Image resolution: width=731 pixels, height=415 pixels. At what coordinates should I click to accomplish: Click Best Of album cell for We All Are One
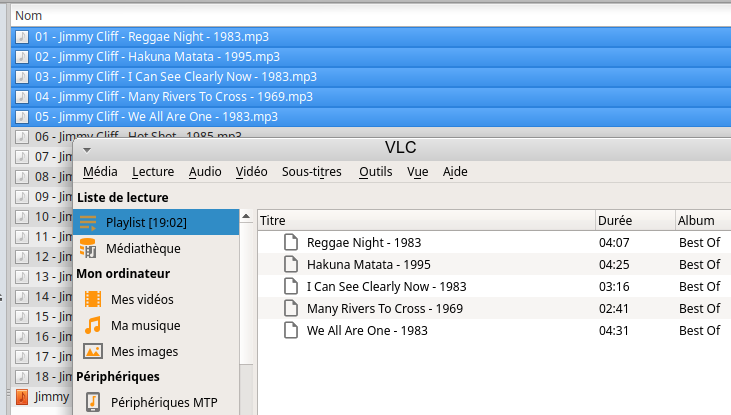(x=700, y=330)
